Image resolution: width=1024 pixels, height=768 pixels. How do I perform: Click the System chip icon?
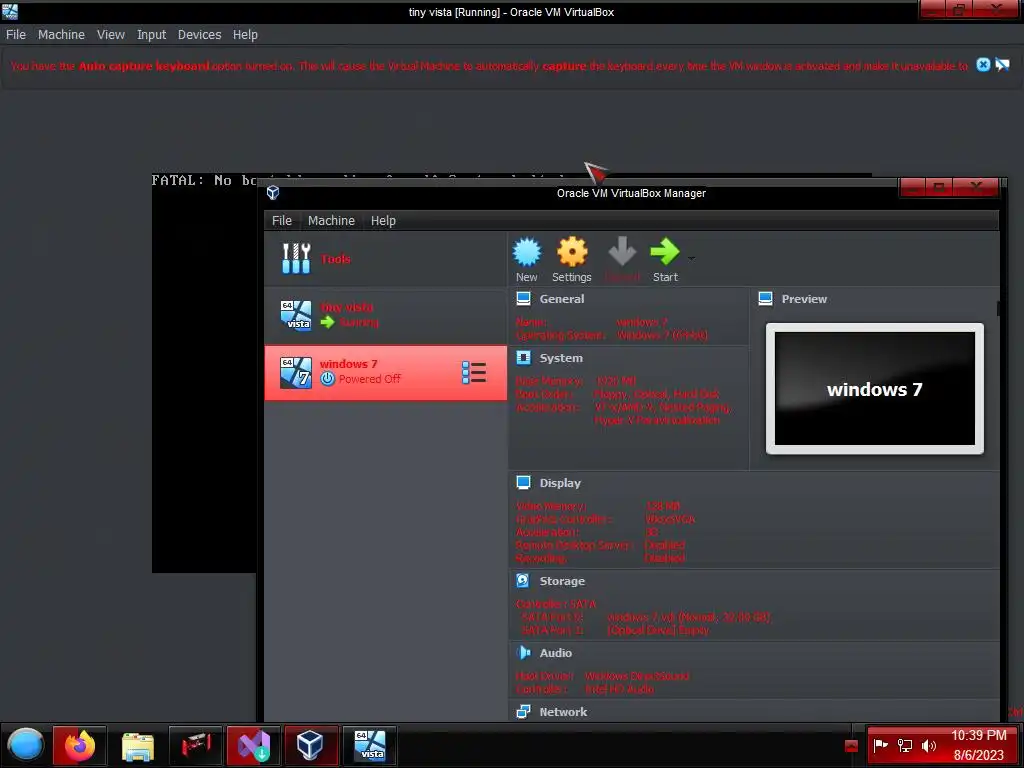click(x=523, y=357)
